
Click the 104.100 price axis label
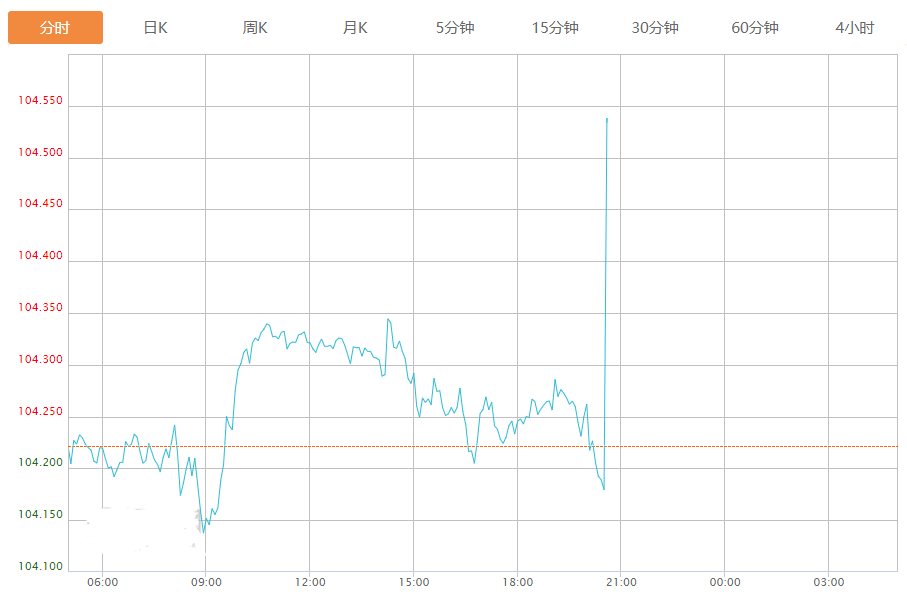click(x=40, y=567)
